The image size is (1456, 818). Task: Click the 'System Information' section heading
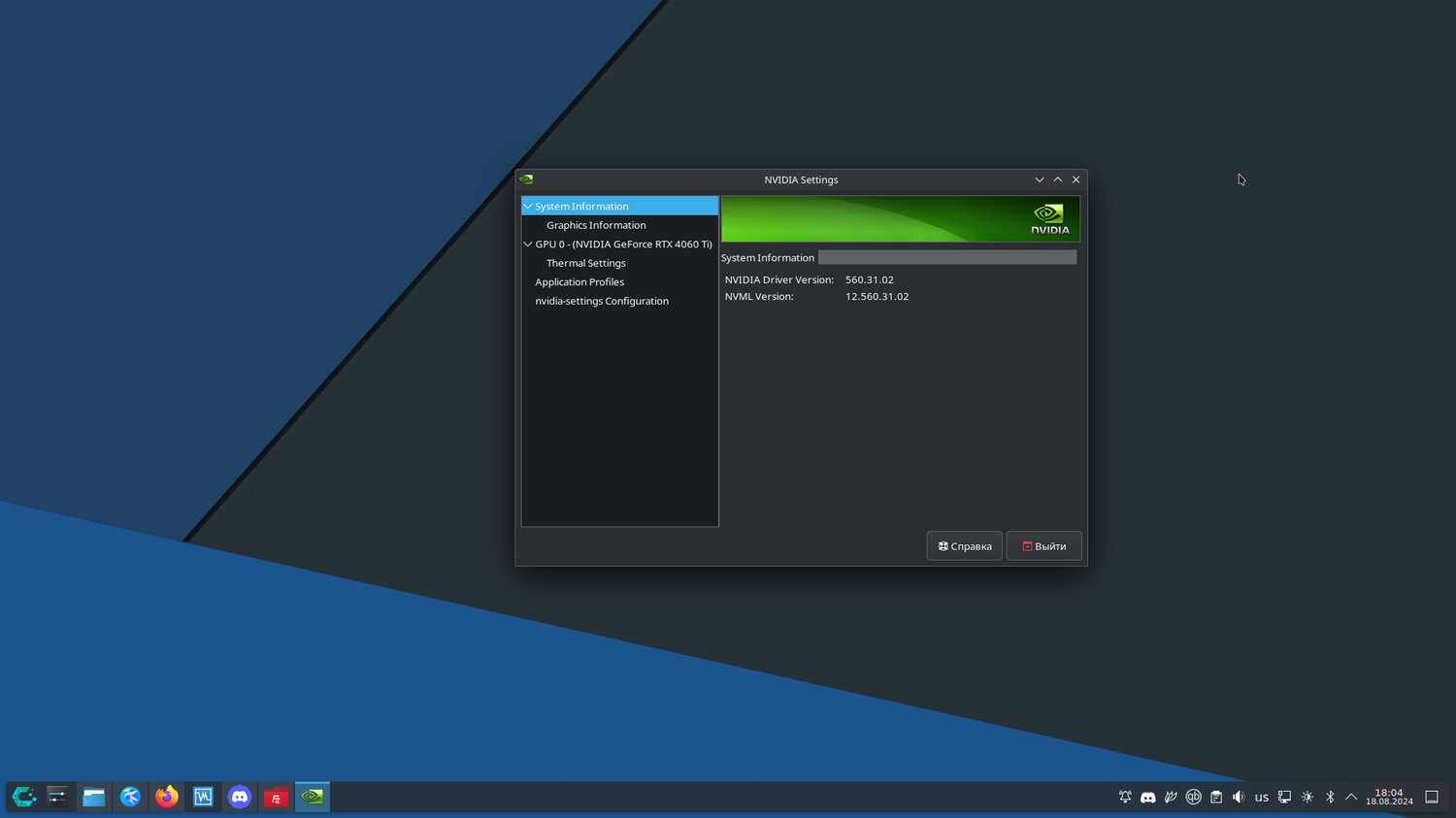[768, 258]
